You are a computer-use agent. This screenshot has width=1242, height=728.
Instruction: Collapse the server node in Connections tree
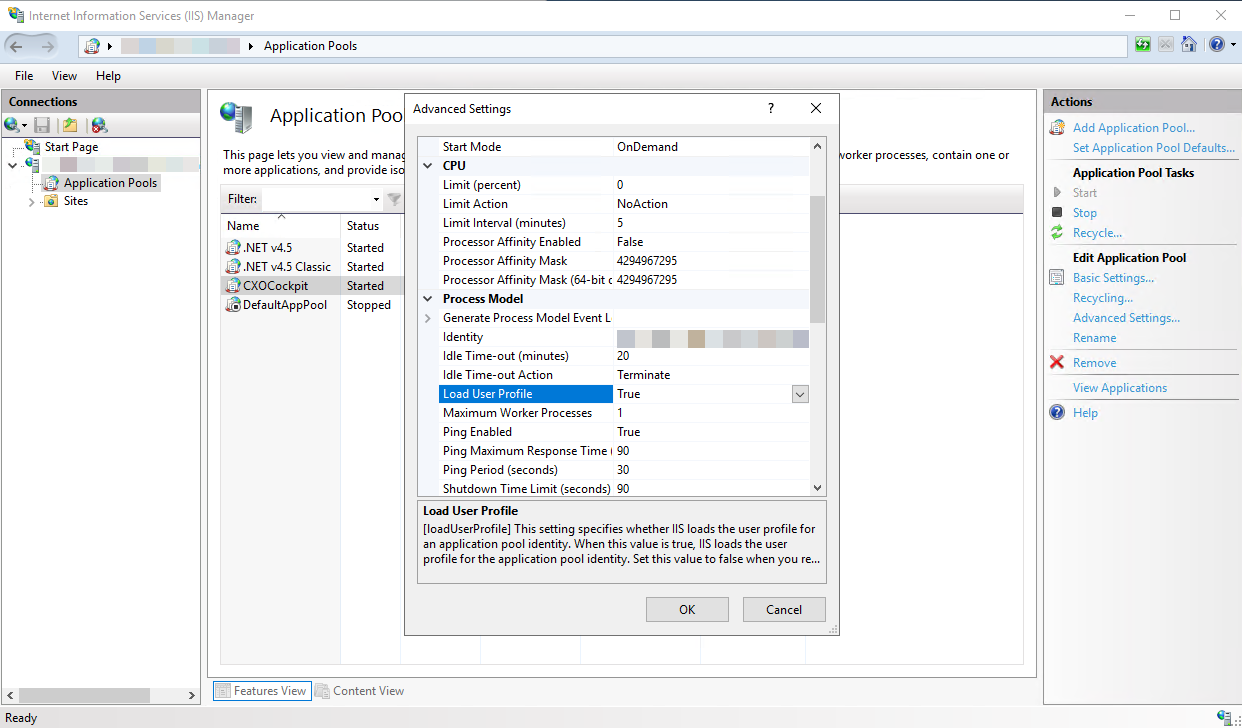12,164
